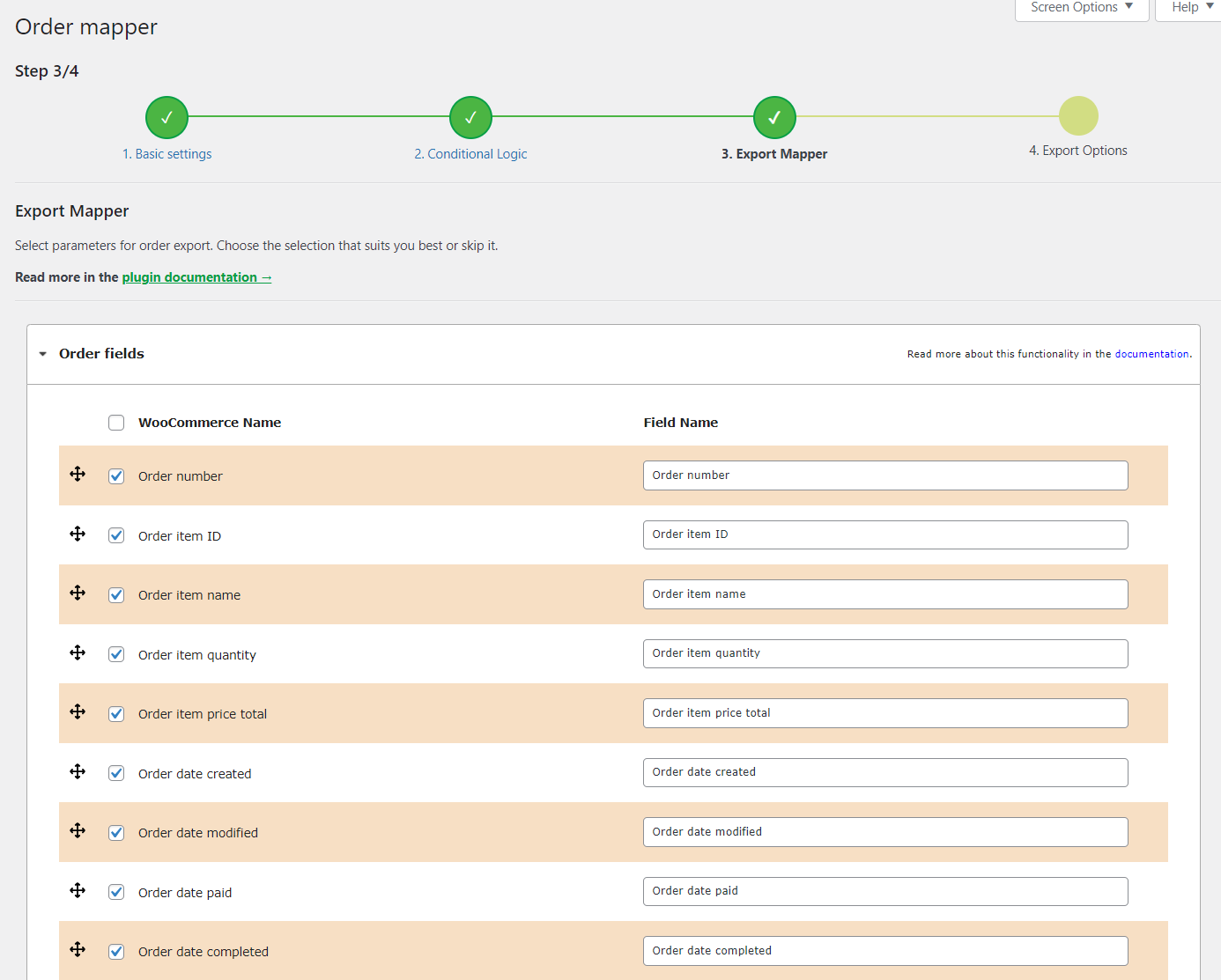
Task: Open the plugin documentation link
Action: tap(196, 276)
